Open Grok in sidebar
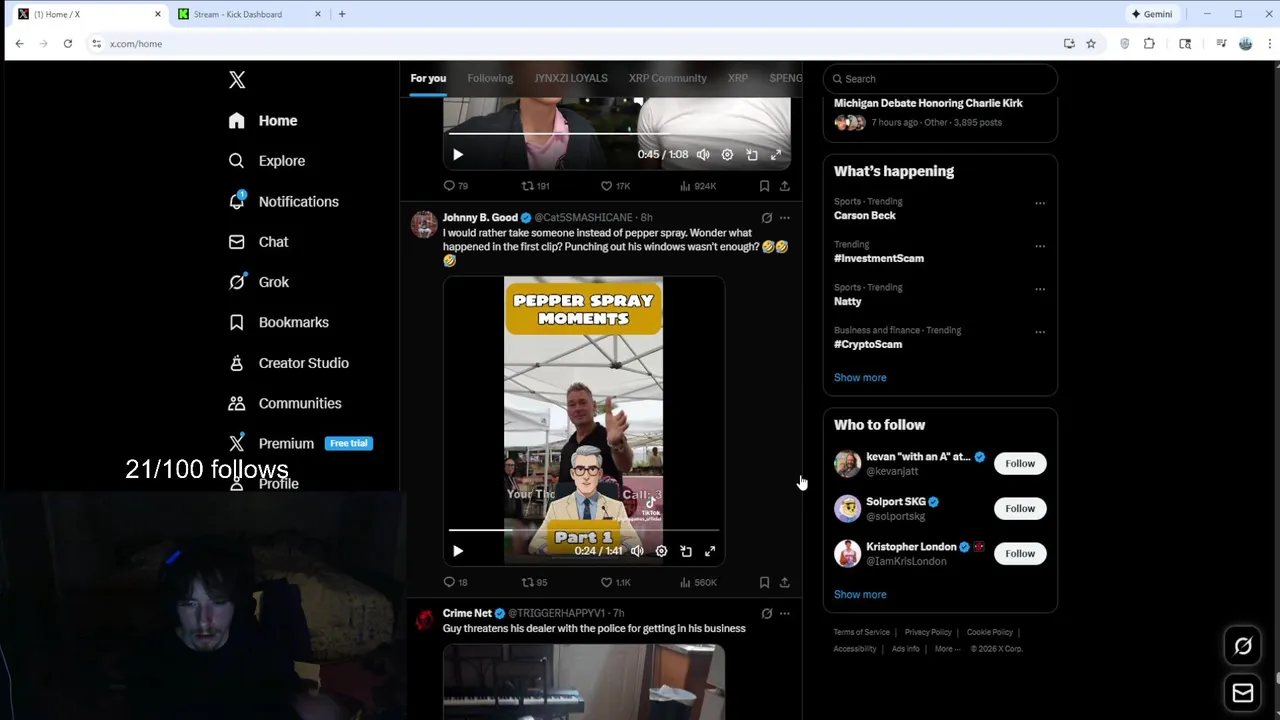 [x=258, y=282]
